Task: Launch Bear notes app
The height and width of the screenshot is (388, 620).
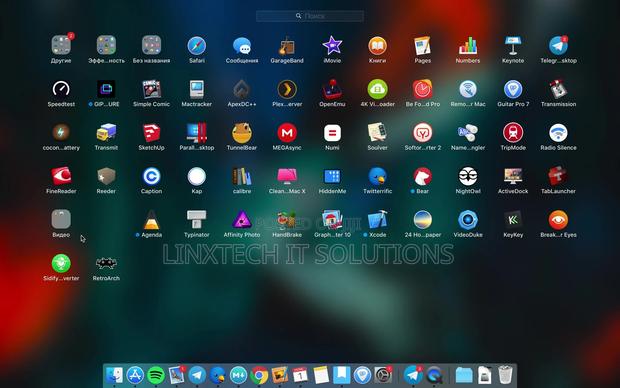Action: click(x=422, y=176)
